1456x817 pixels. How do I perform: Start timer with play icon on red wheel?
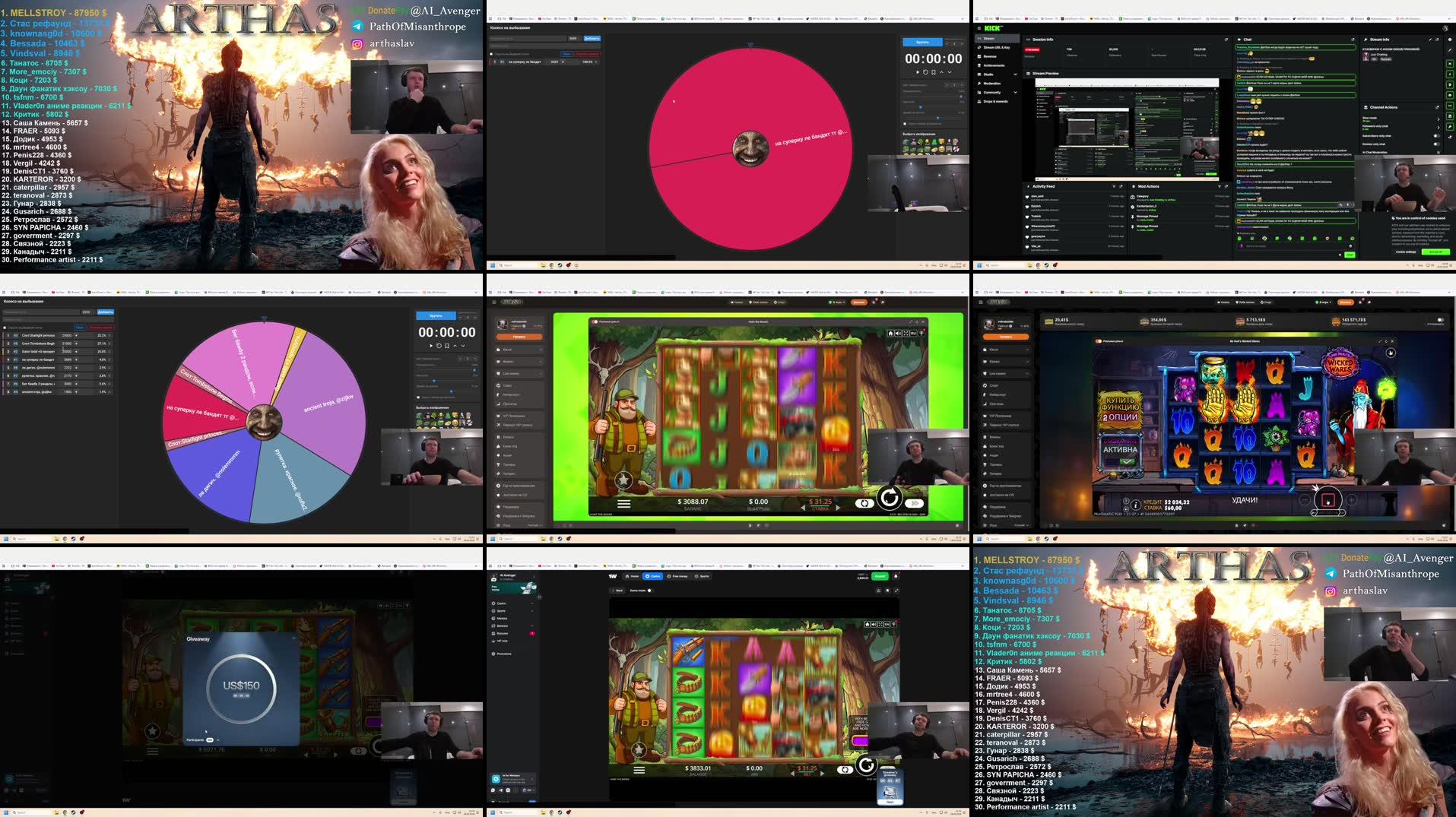pos(918,72)
